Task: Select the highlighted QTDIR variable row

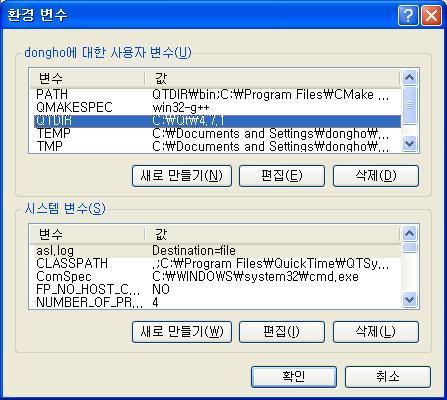Action: pyautogui.click(x=217, y=121)
